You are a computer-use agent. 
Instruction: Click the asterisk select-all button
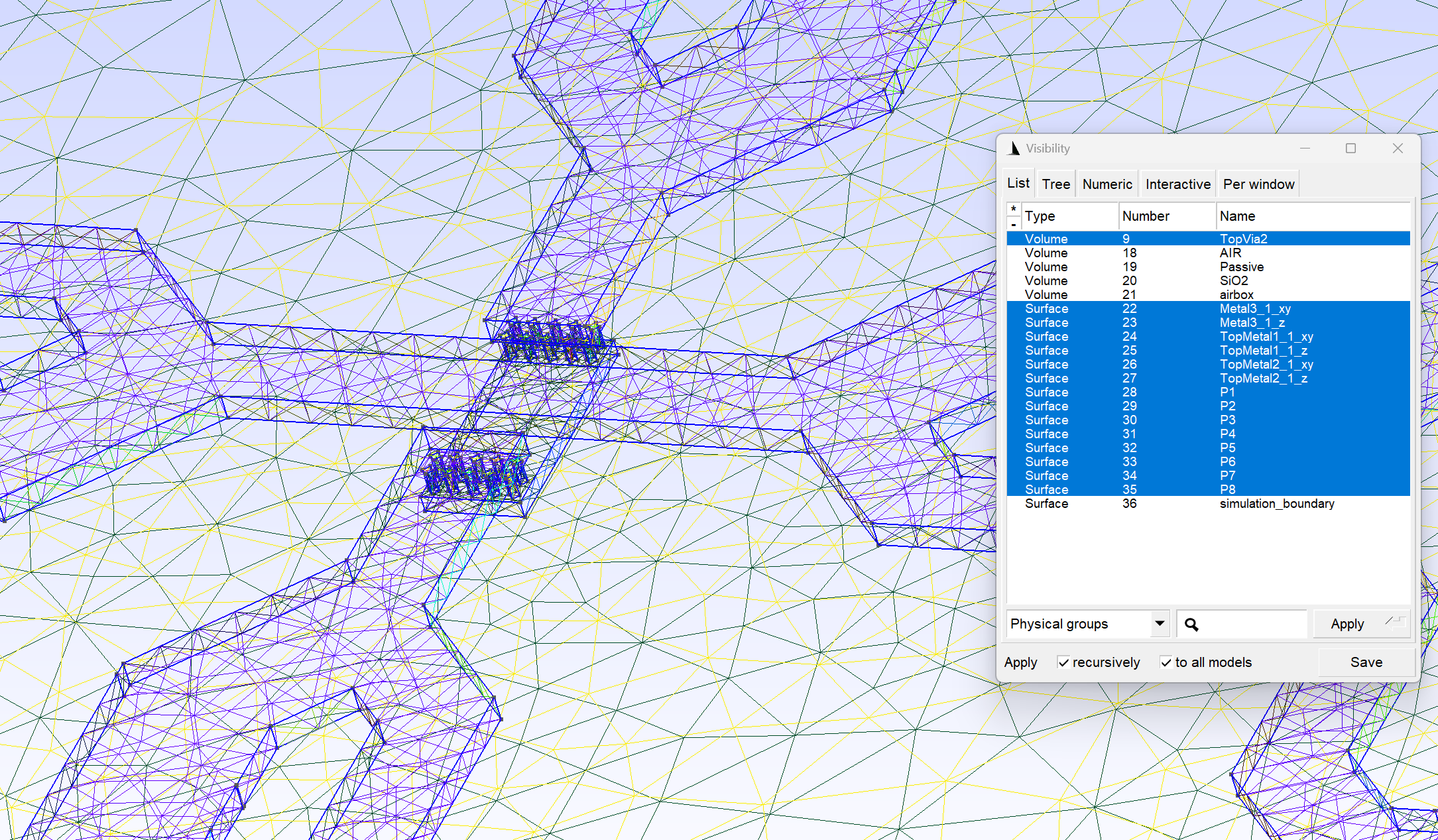(x=1014, y=210)
